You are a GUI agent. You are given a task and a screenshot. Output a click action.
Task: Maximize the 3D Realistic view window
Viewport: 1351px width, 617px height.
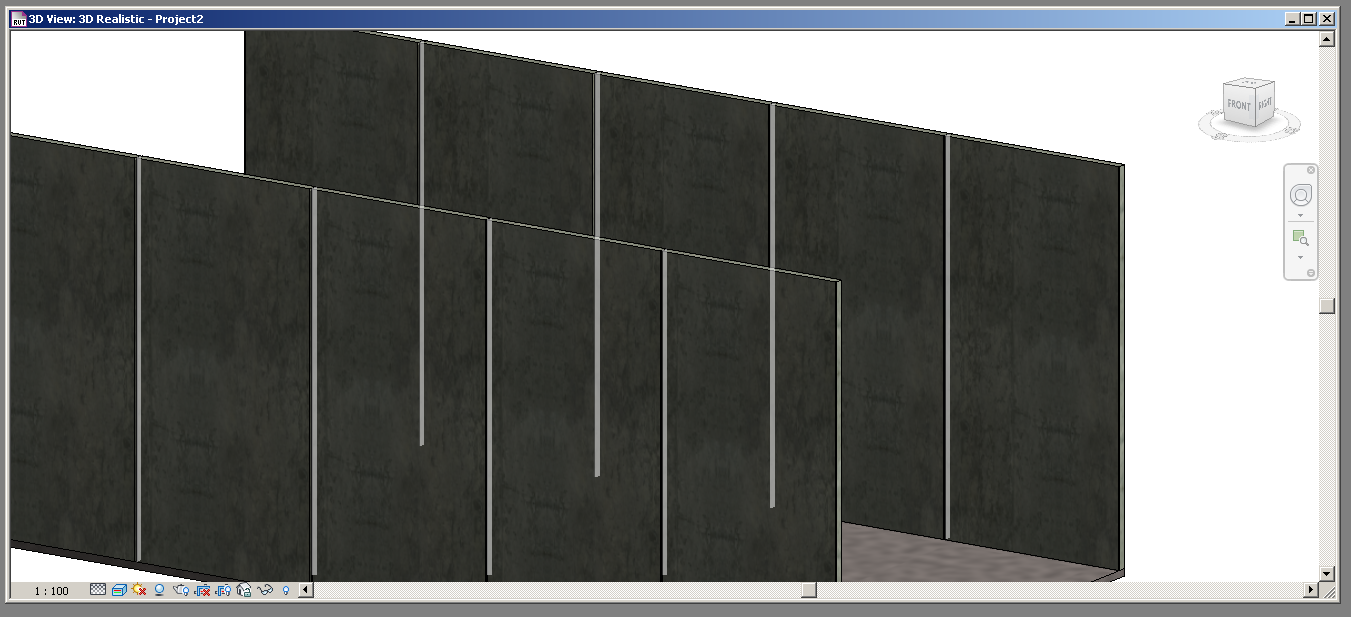1309,18
